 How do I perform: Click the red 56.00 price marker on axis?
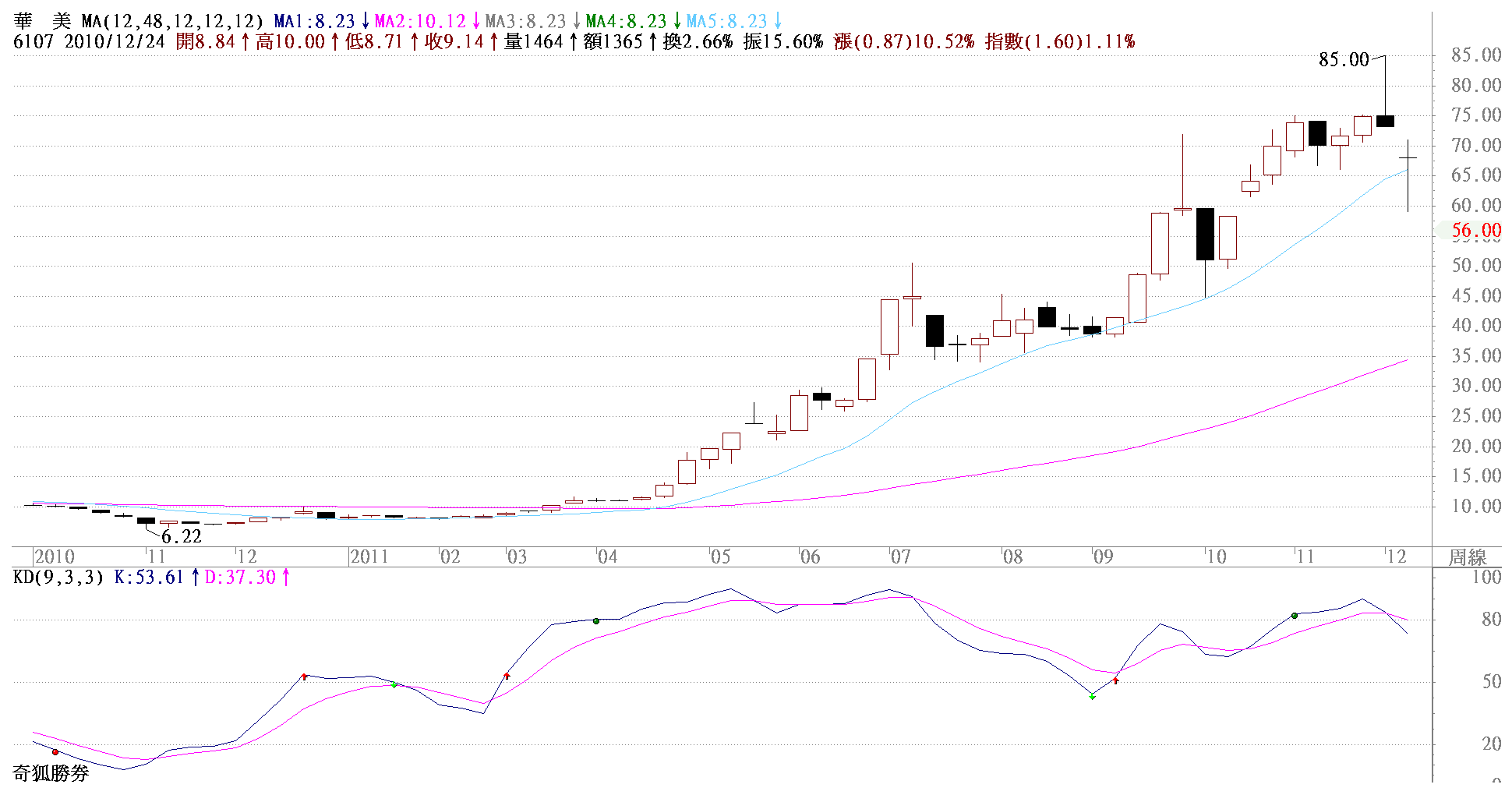pyautogui.click(x=1475, y=230)
